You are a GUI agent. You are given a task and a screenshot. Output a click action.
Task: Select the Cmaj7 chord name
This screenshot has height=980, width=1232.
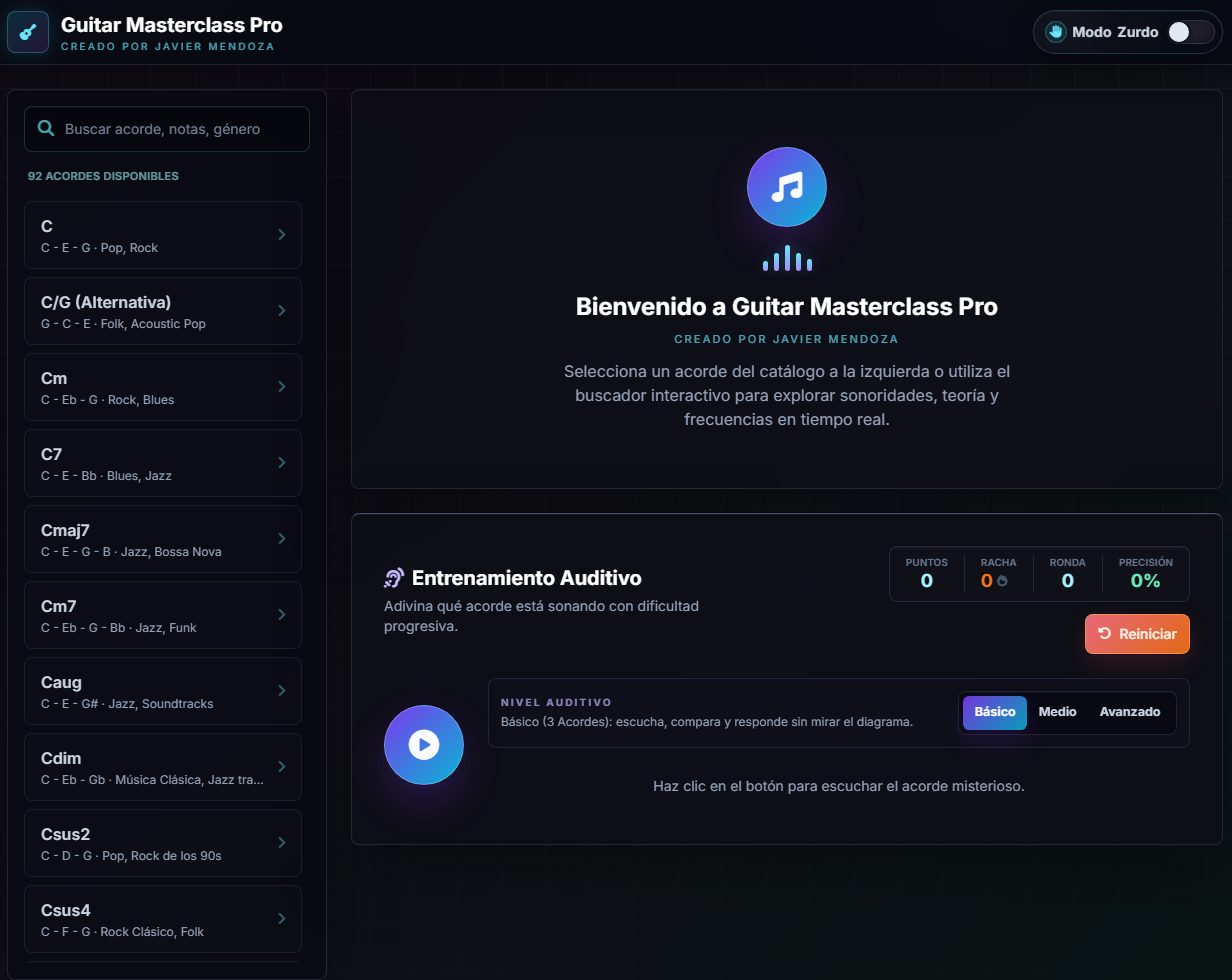coord(65,530)
